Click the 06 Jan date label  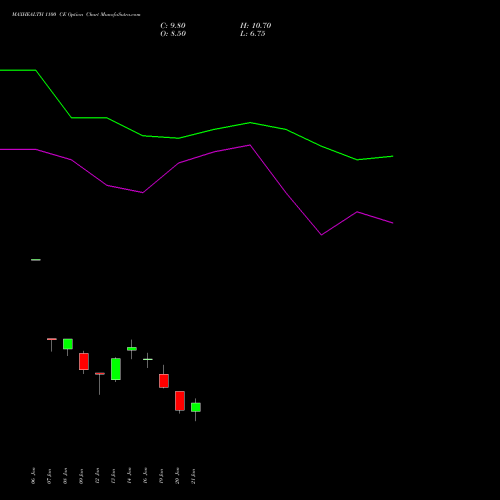click(x=33, y=476)
